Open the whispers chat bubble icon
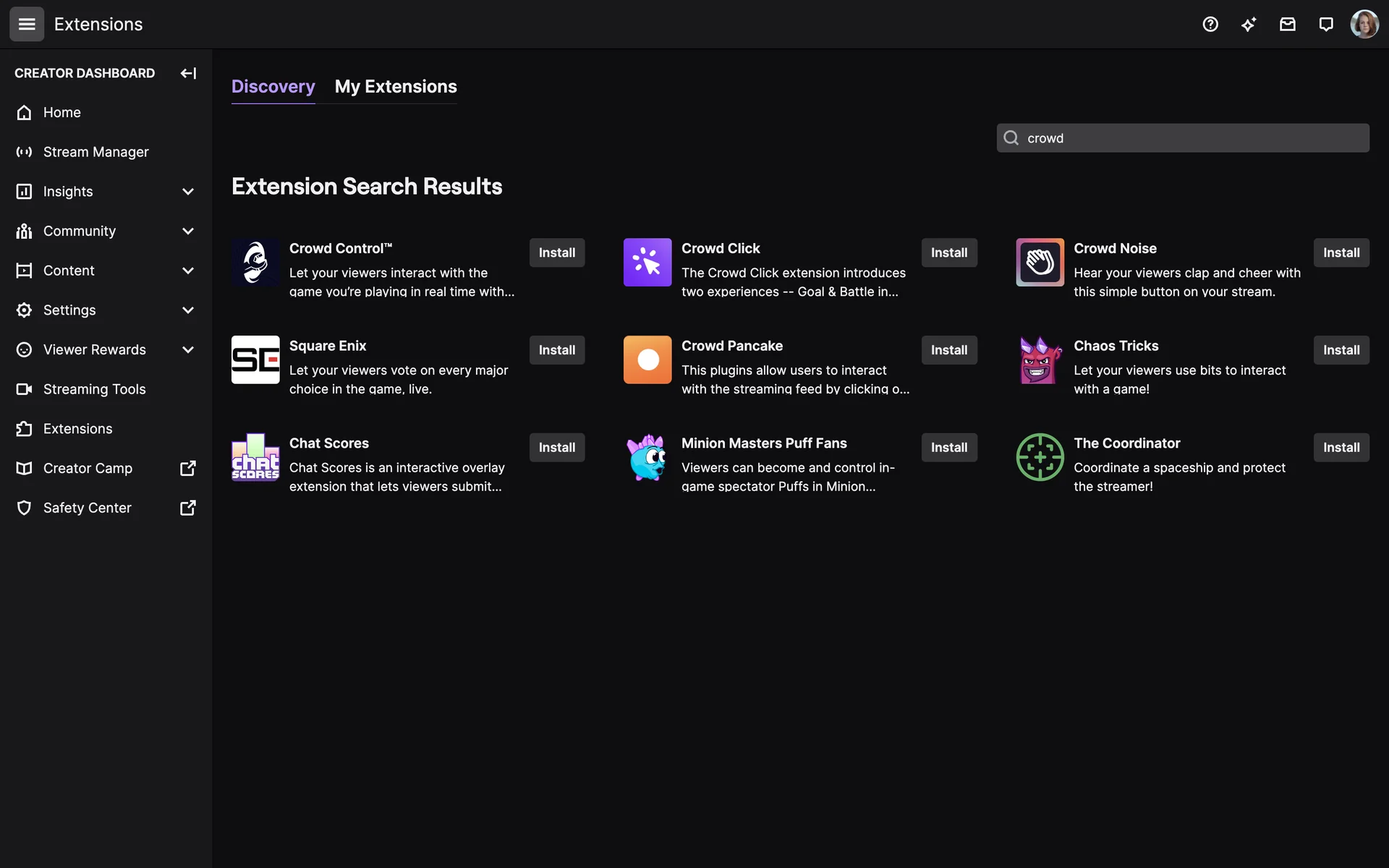Screen dimensions: 1389x868 (x=1325, y=24)
